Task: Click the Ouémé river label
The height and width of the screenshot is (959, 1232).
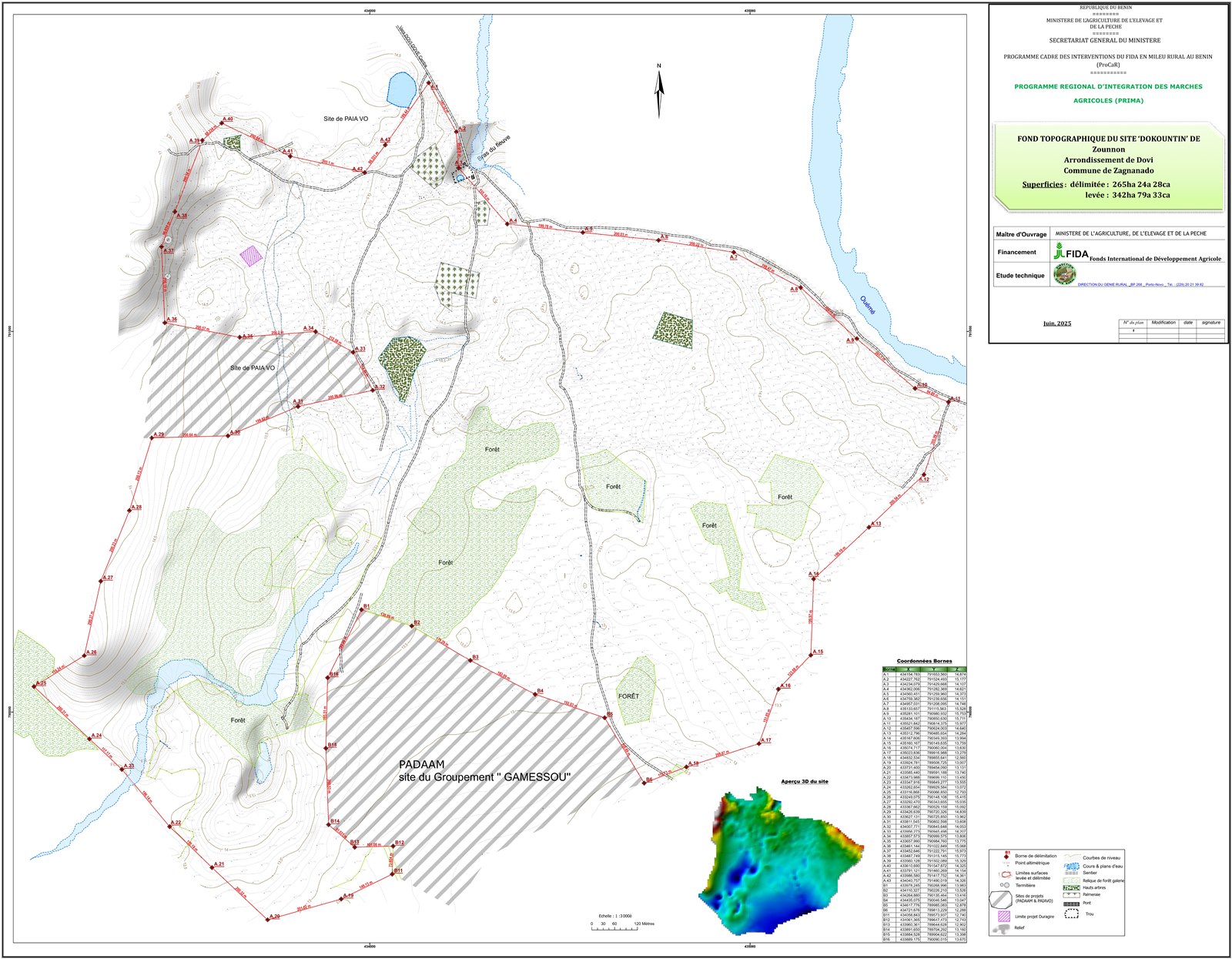Action: (867, 305)
